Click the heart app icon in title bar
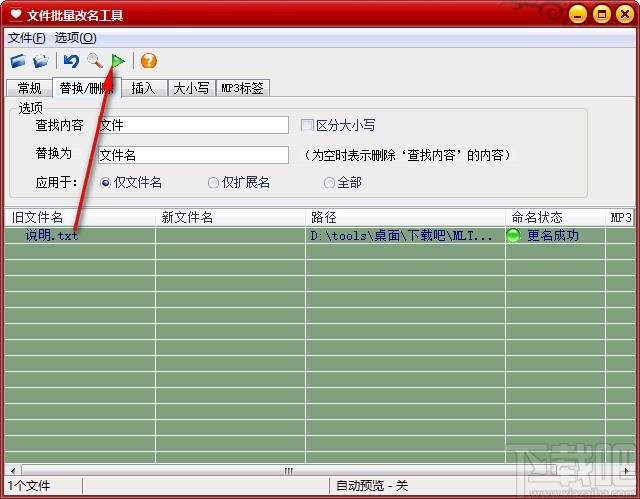This screenshot has height=499, width=640. click(14, 15)
